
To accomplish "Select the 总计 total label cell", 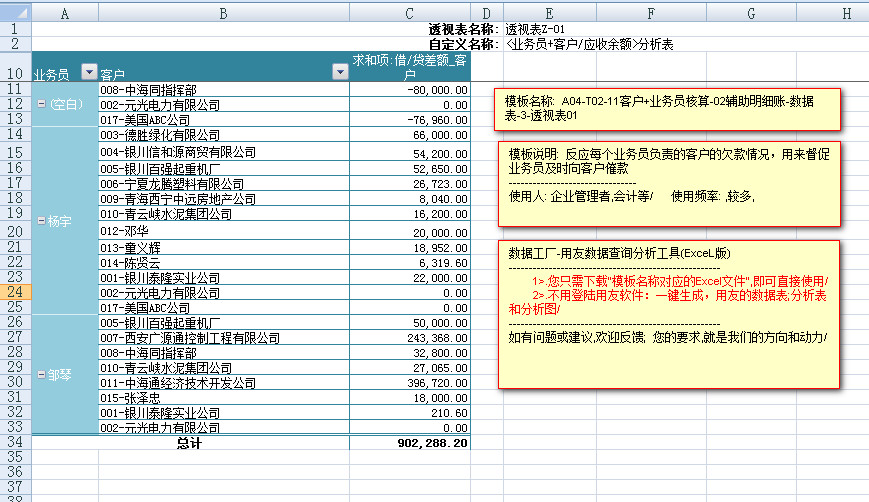I will click(190, 441).
